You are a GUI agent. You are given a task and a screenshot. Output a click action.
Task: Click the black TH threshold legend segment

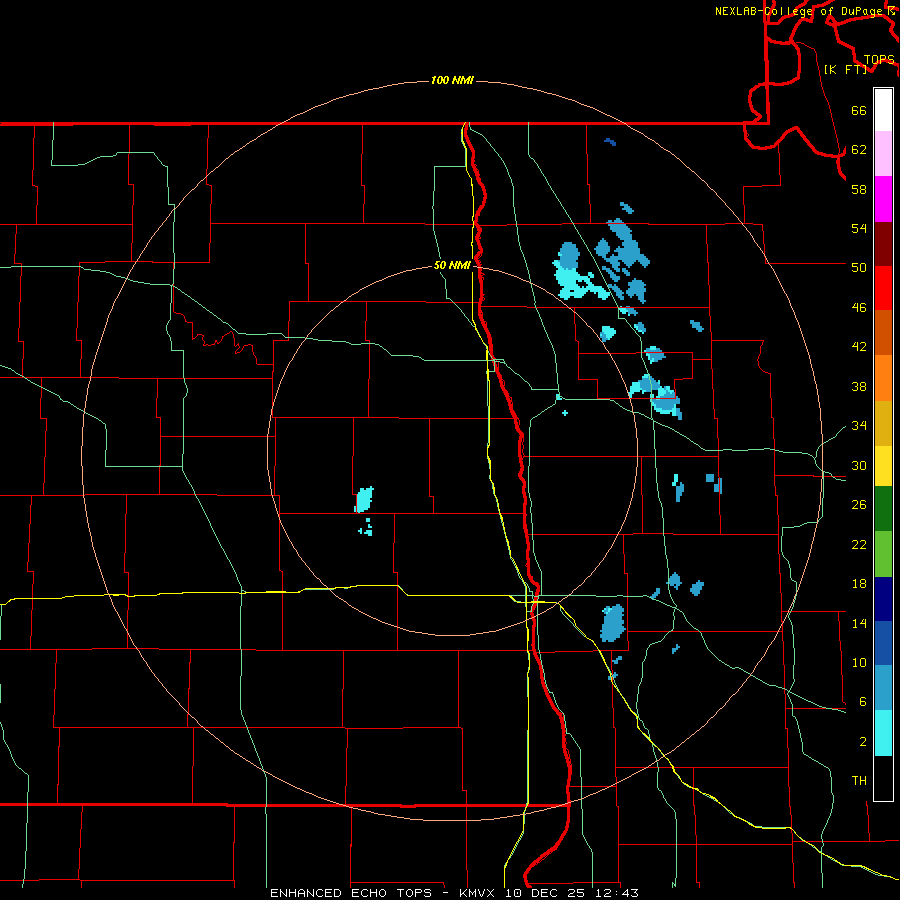click(x=883, y=778)
